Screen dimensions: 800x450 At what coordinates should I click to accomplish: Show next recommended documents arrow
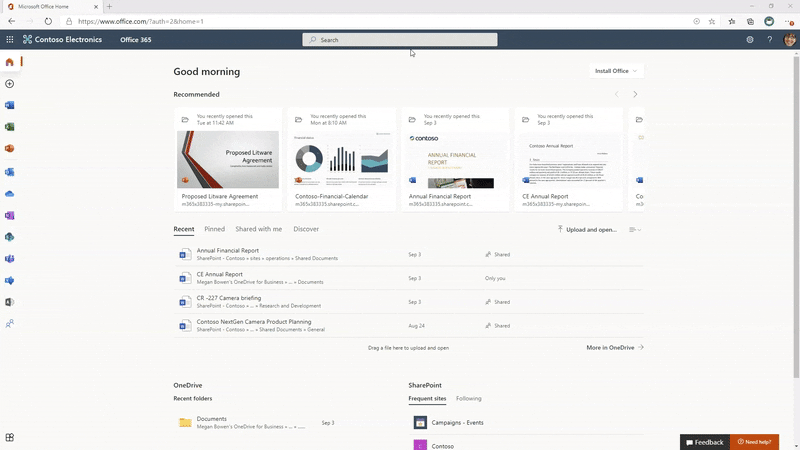pyautogui.click(x=635, y=94)
